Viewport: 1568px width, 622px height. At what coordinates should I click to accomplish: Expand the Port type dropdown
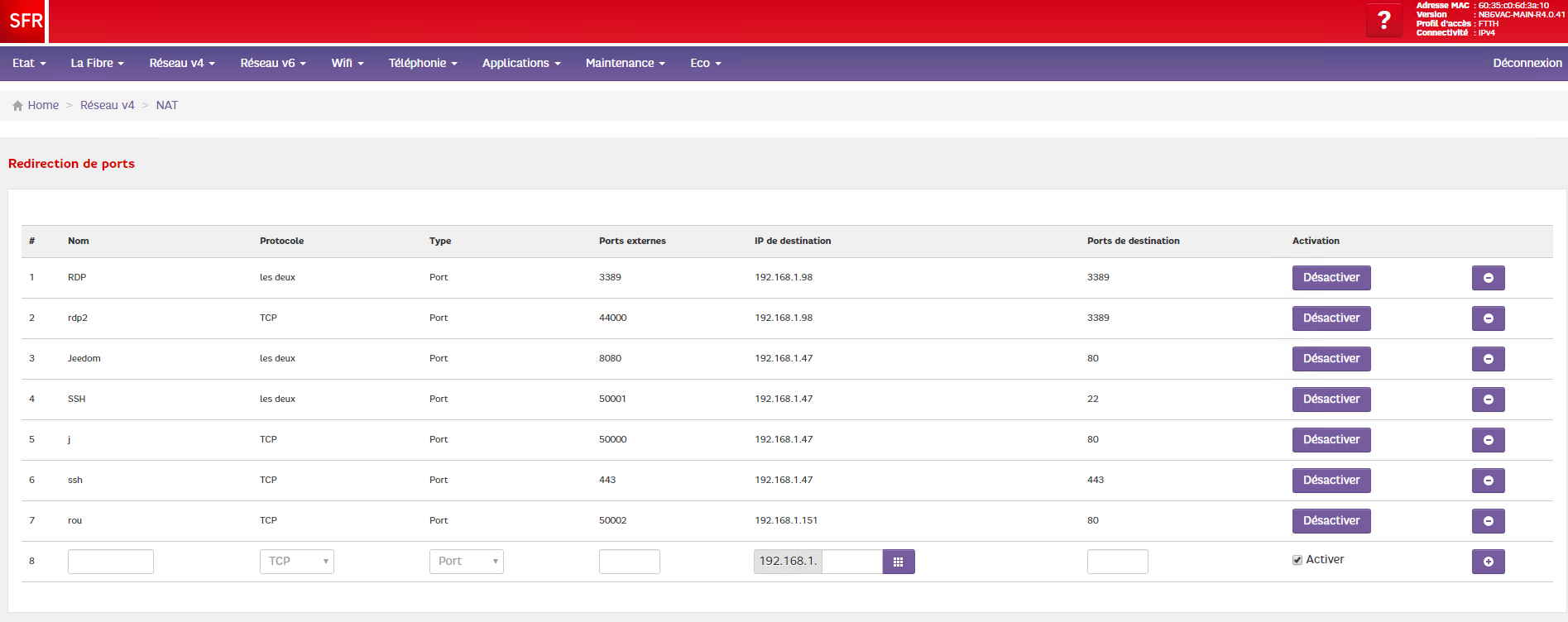466,562
